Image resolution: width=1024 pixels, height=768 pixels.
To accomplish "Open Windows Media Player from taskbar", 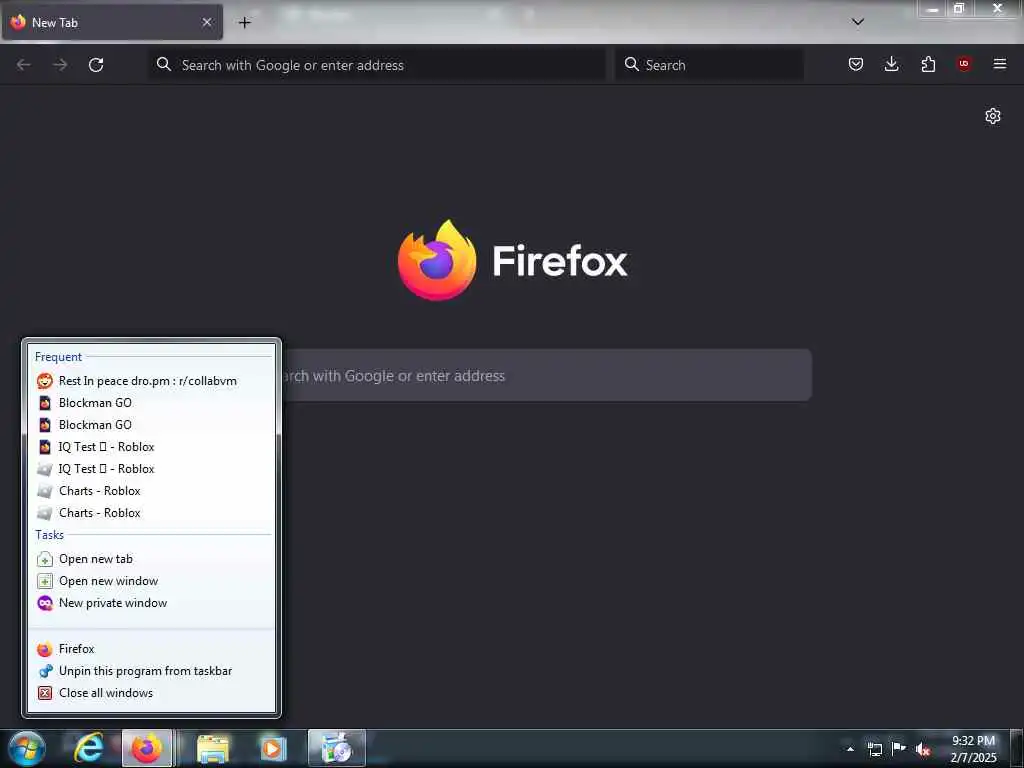I will [273, 748].
